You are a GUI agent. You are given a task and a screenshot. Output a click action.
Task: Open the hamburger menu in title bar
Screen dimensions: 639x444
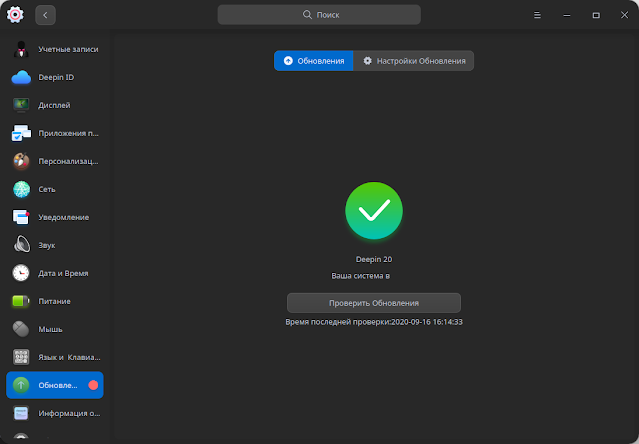[537, 15]
